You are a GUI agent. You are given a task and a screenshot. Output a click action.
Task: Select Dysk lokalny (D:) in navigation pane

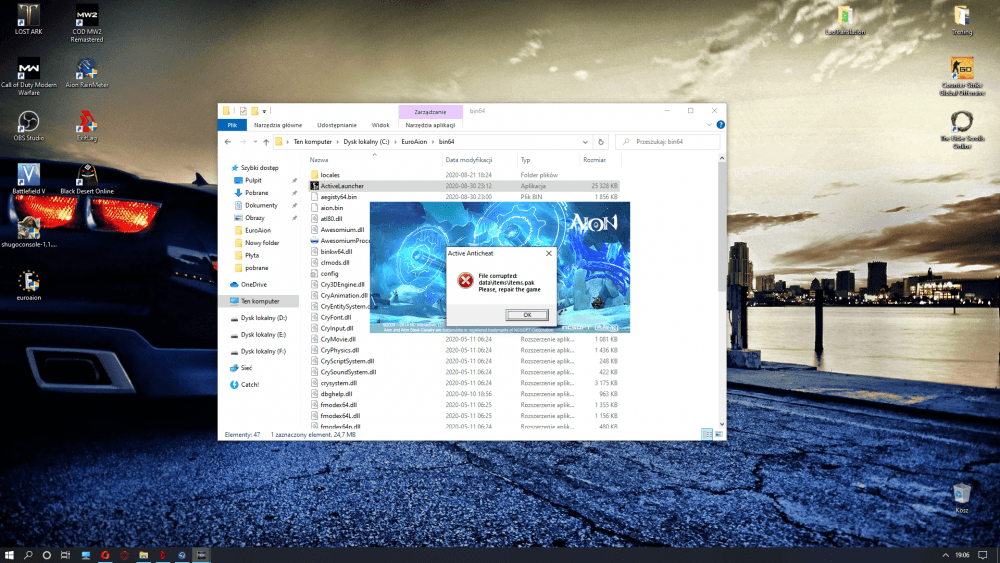pos(263,318)
